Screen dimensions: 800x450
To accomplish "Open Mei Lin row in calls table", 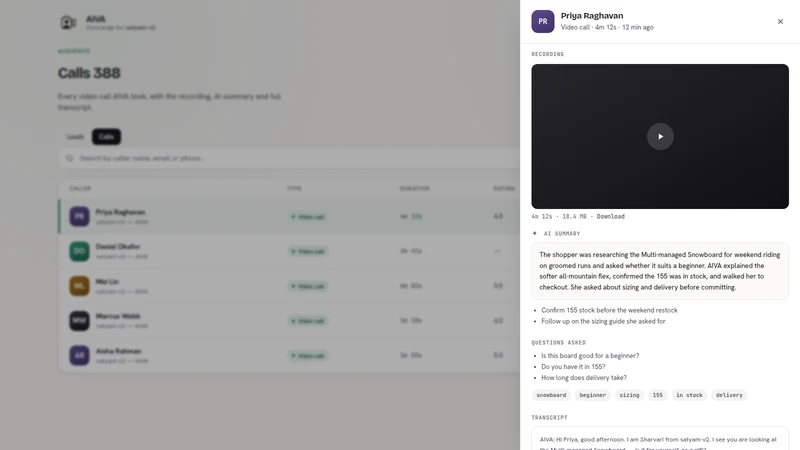I will (289, 286).
